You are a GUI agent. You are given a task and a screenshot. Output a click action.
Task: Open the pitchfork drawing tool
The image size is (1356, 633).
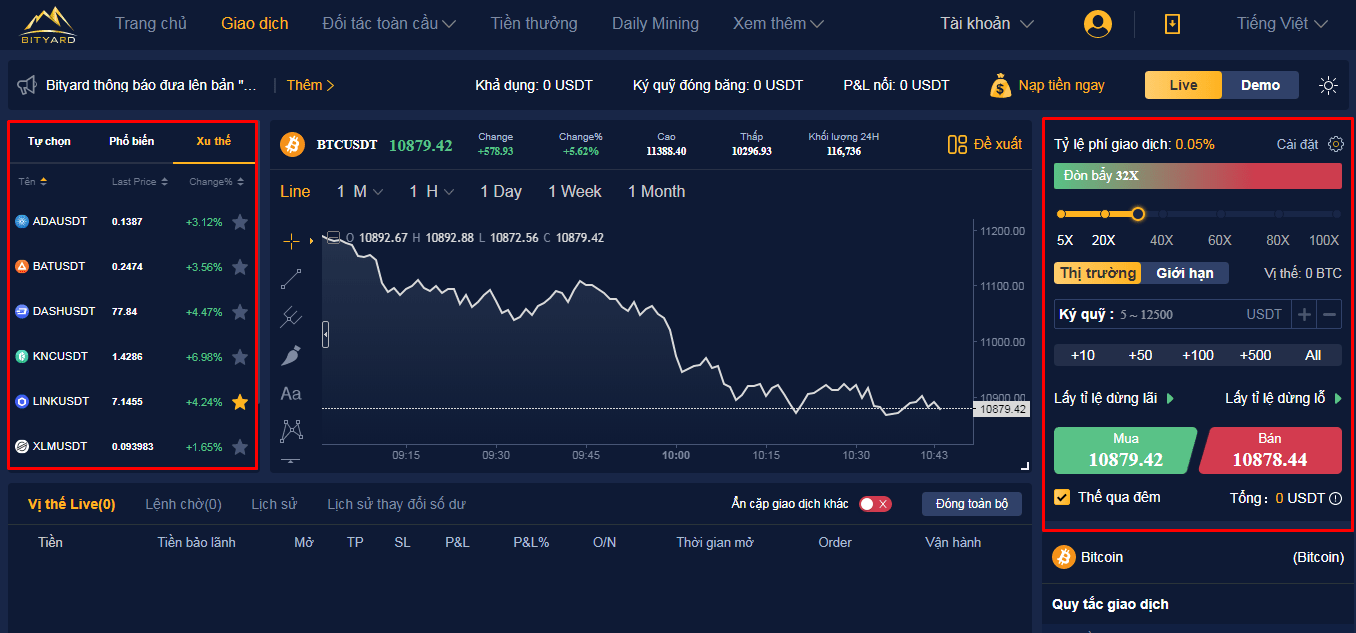point(291,316)
